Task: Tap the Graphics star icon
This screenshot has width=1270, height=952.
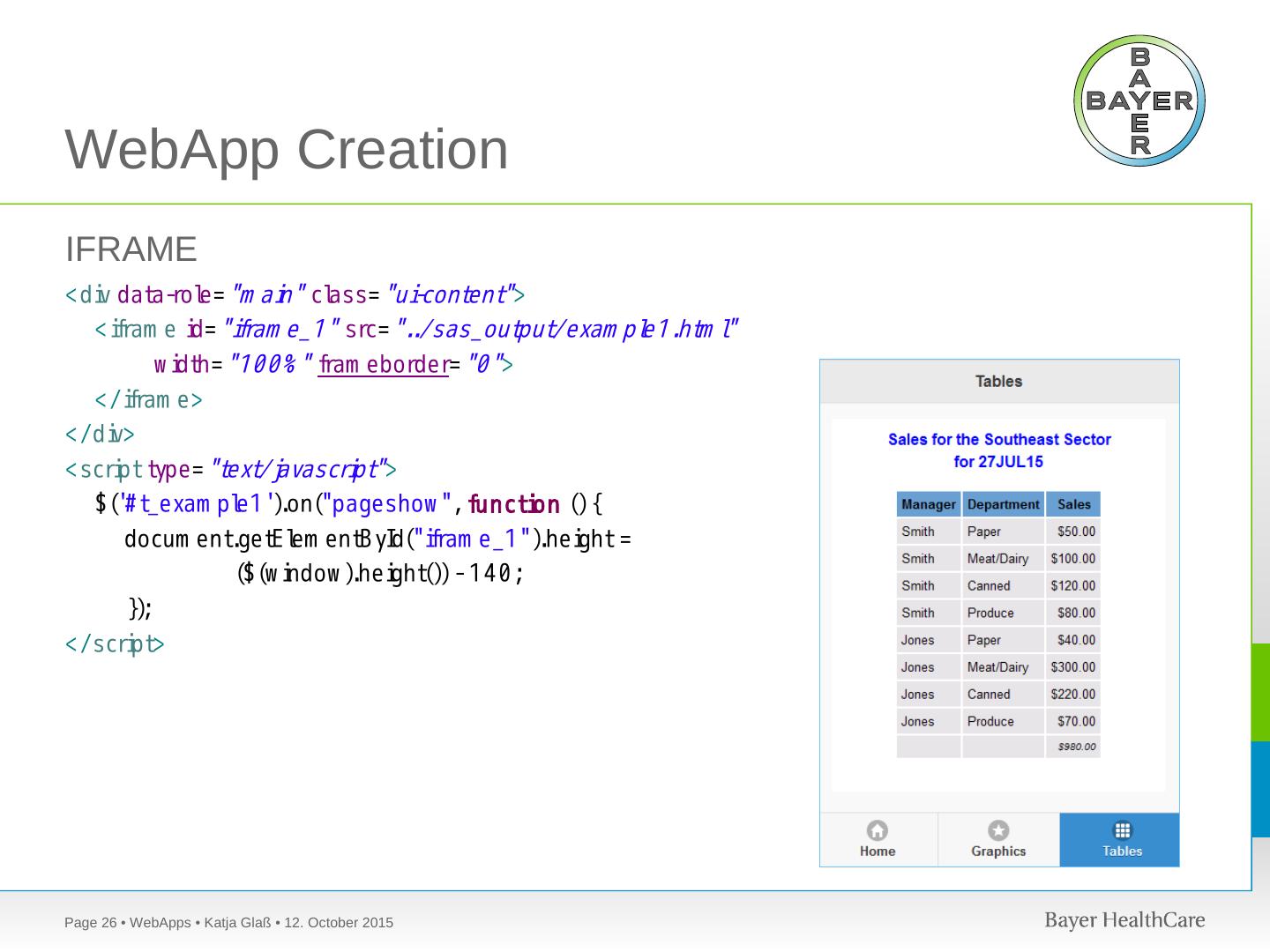Action: tap(998, 830)
